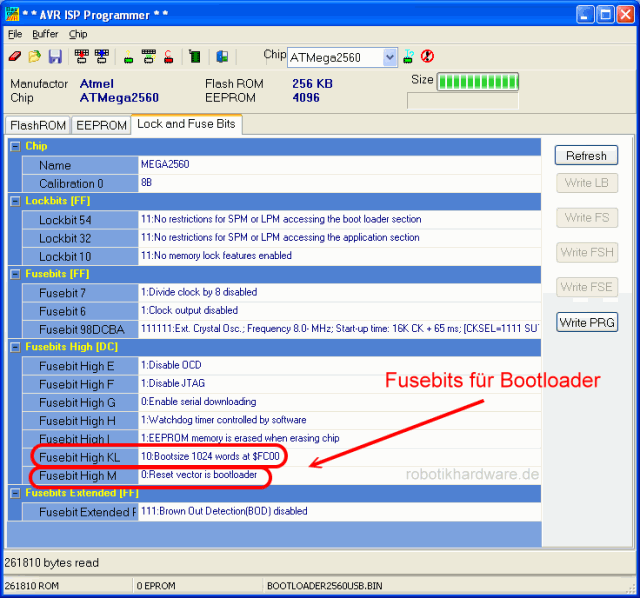640x598 pixels.
Task: Click the eraser icon in the toolbar
Action: (x=14, y=57)
